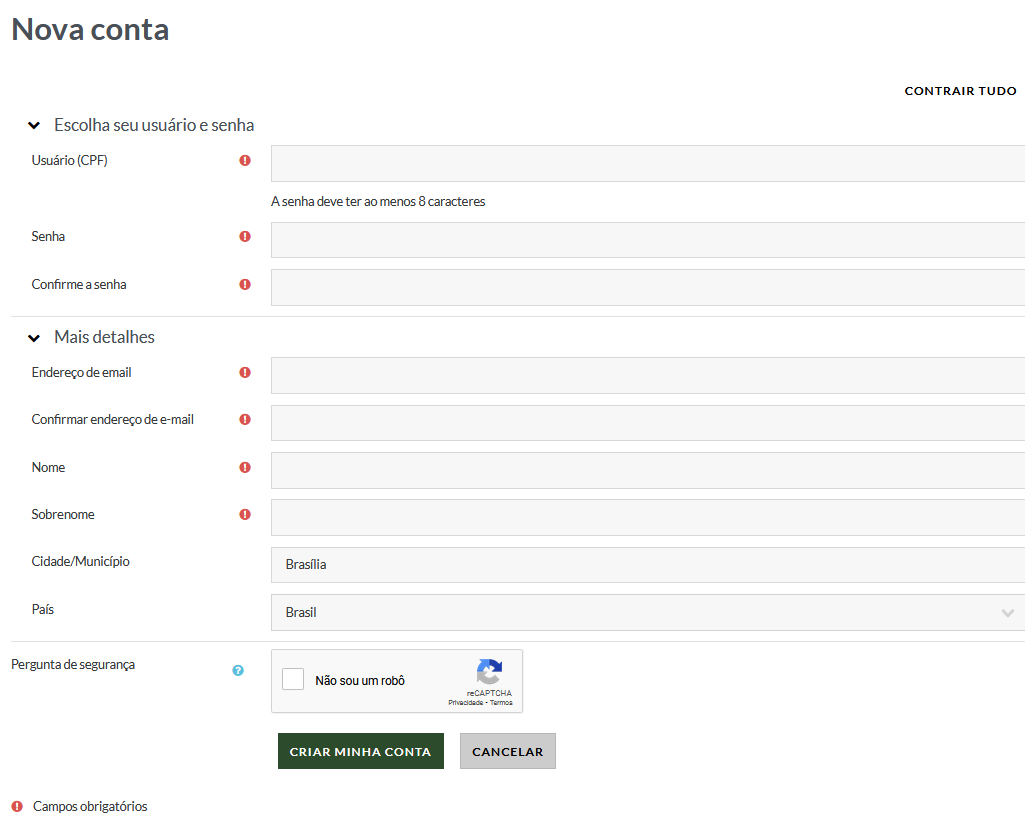Collapse the "Escolha seu usuário e senha" section
The width and height of the screenshot is (1025, 822).
pos(34,126)
